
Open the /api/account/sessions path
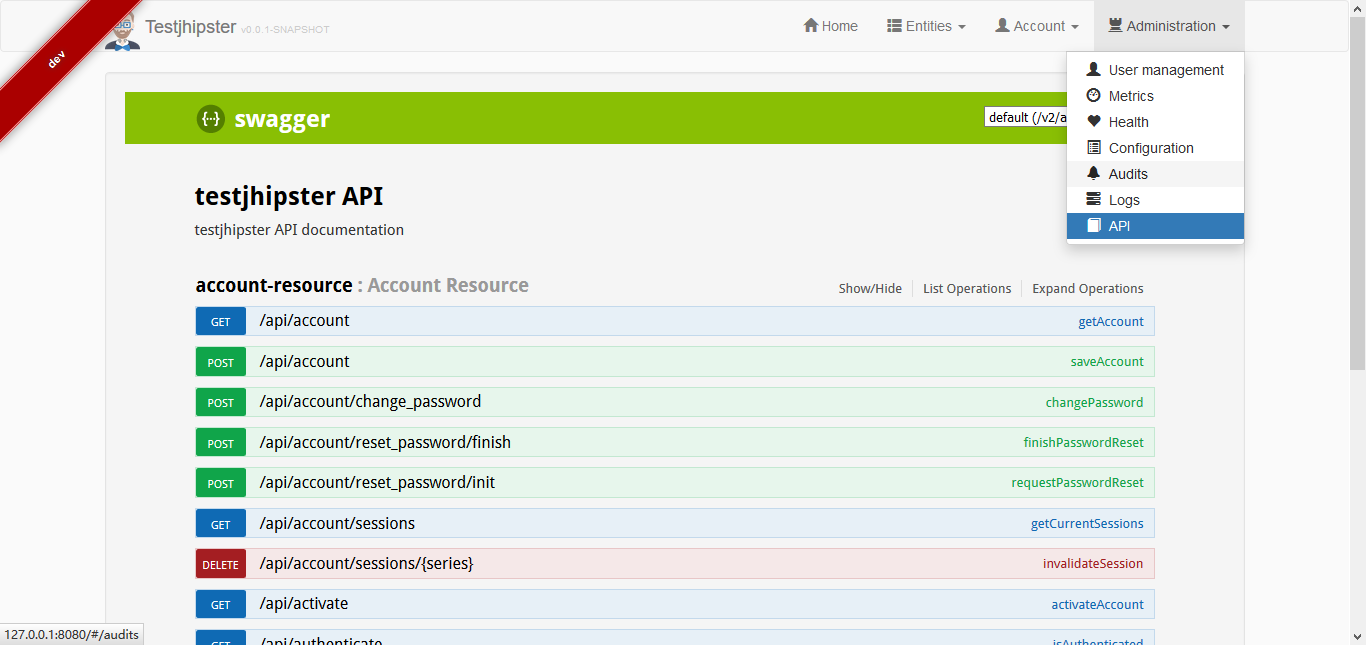click(x=337, y=523)
